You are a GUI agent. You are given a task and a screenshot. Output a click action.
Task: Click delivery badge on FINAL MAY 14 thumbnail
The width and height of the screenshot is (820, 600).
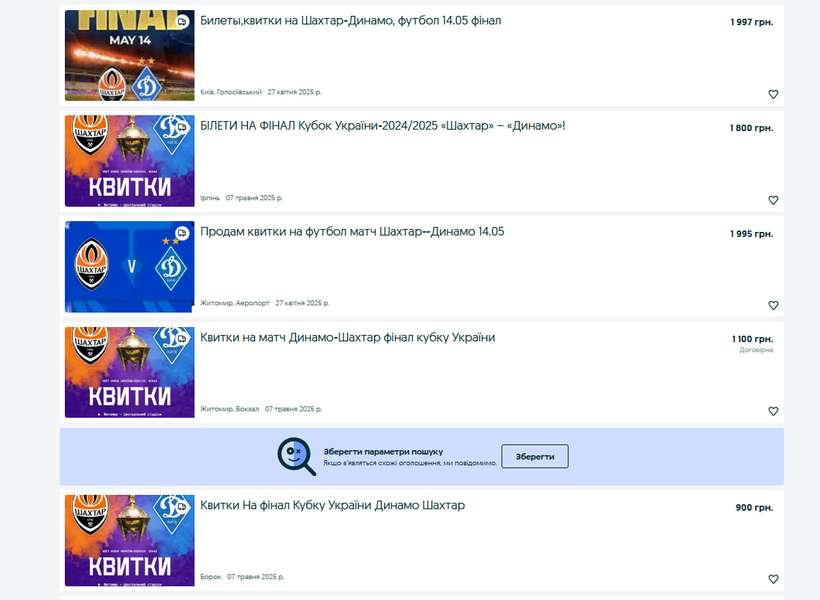182,22
